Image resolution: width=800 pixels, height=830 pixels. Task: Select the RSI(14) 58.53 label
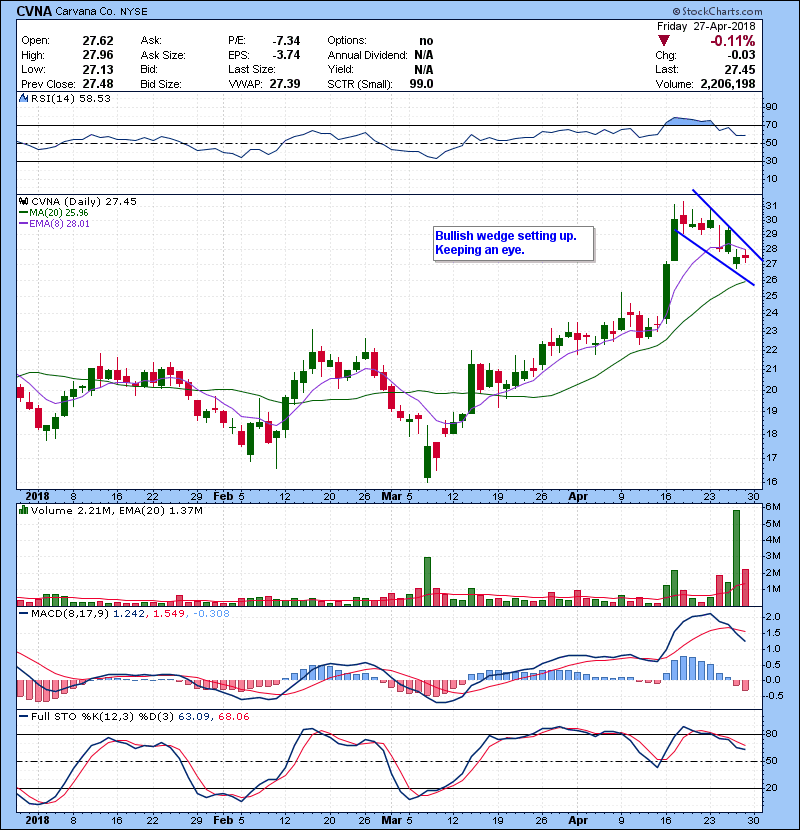click(x=71, y=98)
